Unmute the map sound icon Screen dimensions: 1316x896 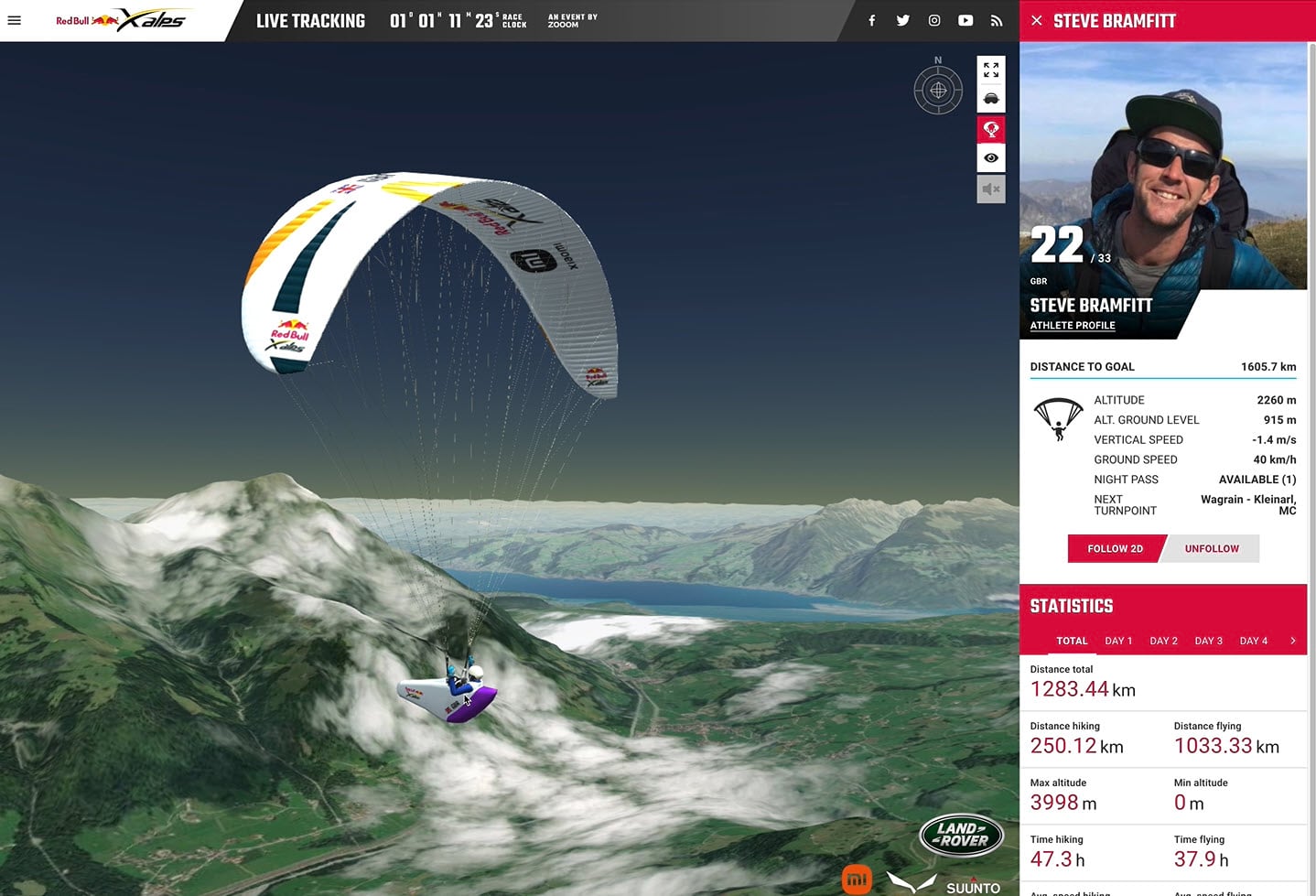coord(991,189)
